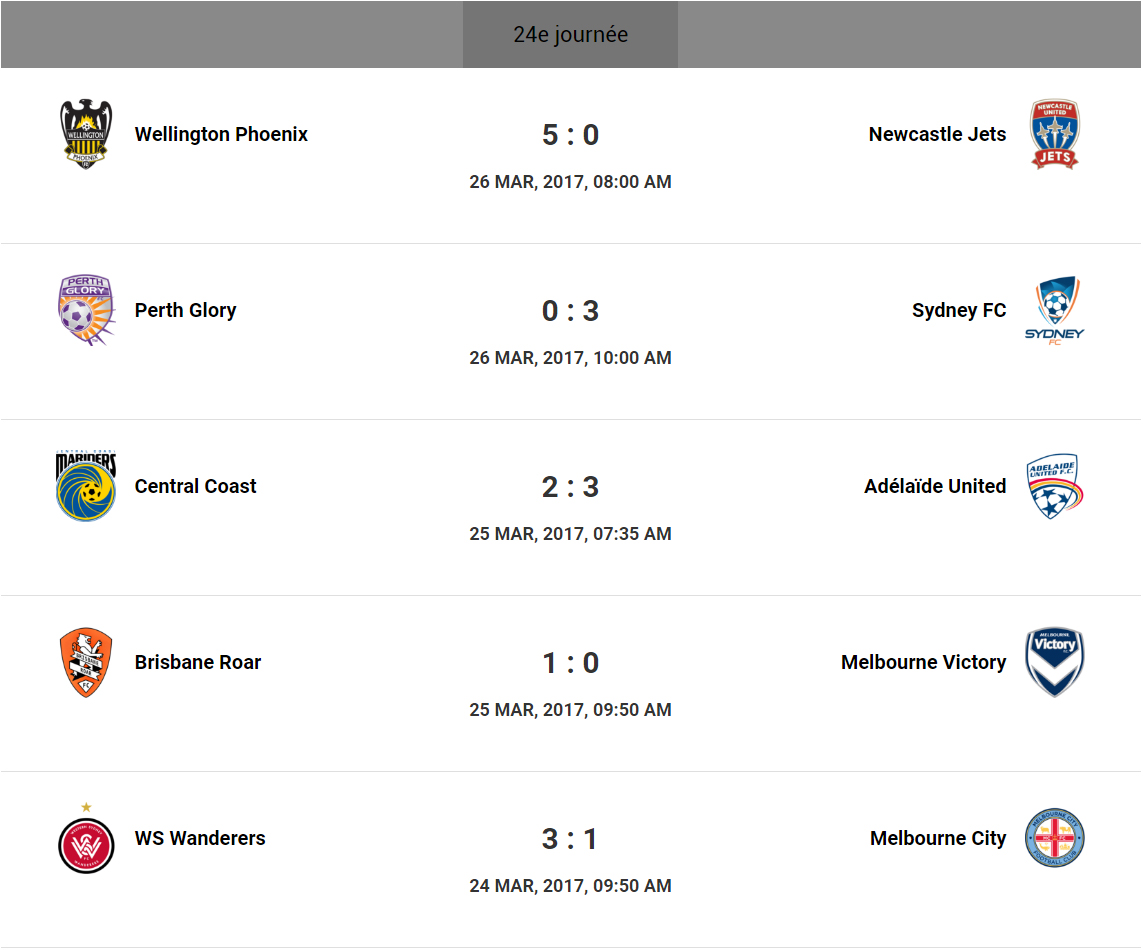This screenshot has width=1143, height=950.
Task: Click the Melbourne City club badge
Action: point(1055,838)
